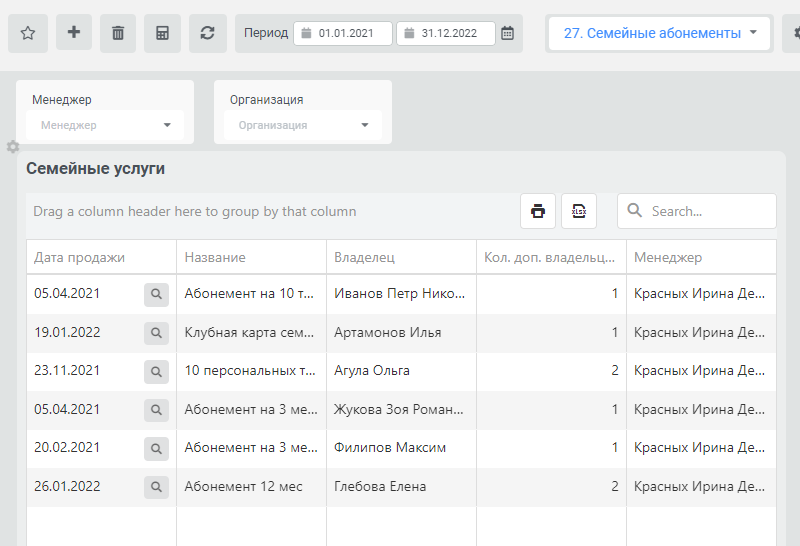Expand the Менеджер filter dropdown
The height and width of the screenshot is (546, 800).
[105, 125]
